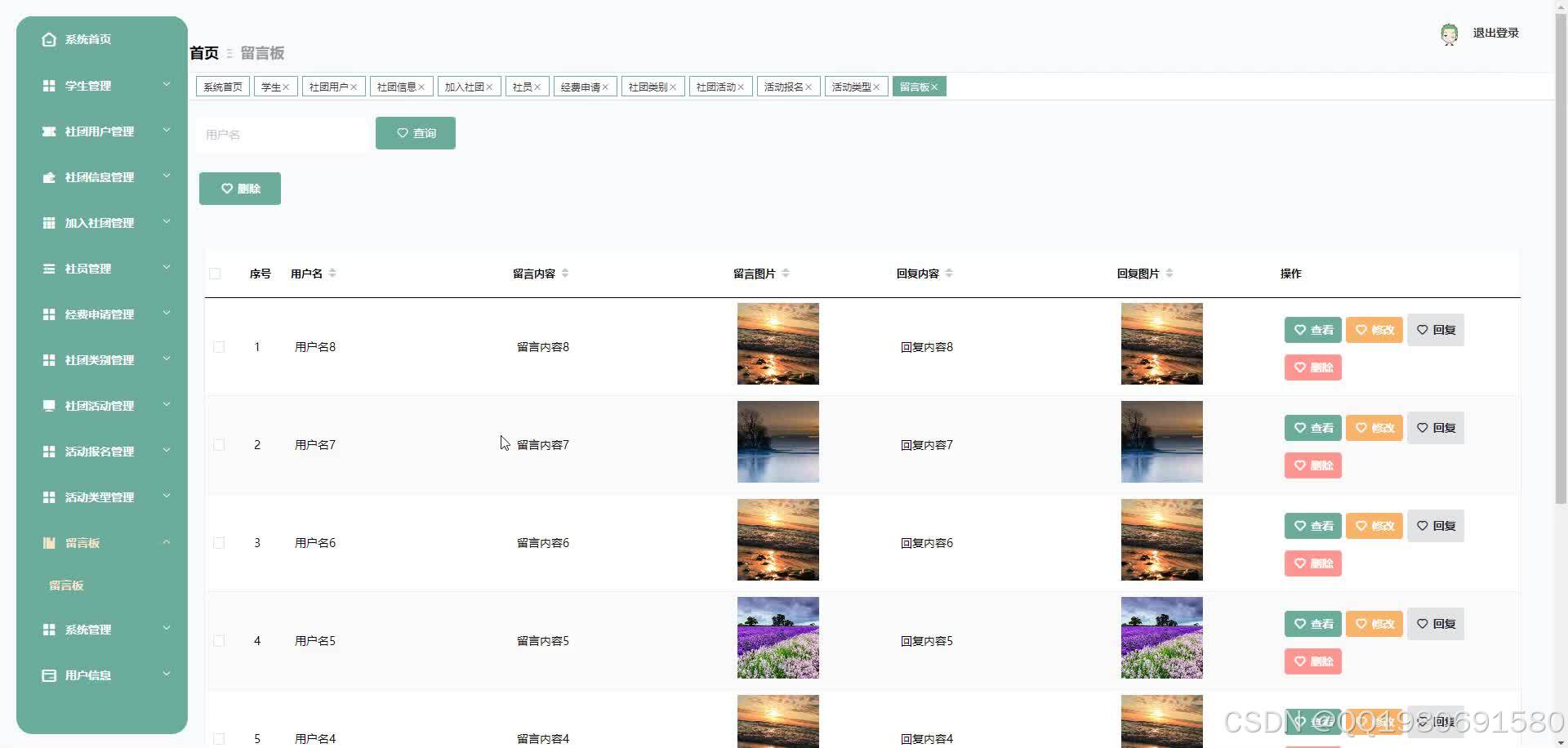Click the icon beside 社团用户管理
Viewport: 1568px width, 748px height.
click(x=49, y=131)
